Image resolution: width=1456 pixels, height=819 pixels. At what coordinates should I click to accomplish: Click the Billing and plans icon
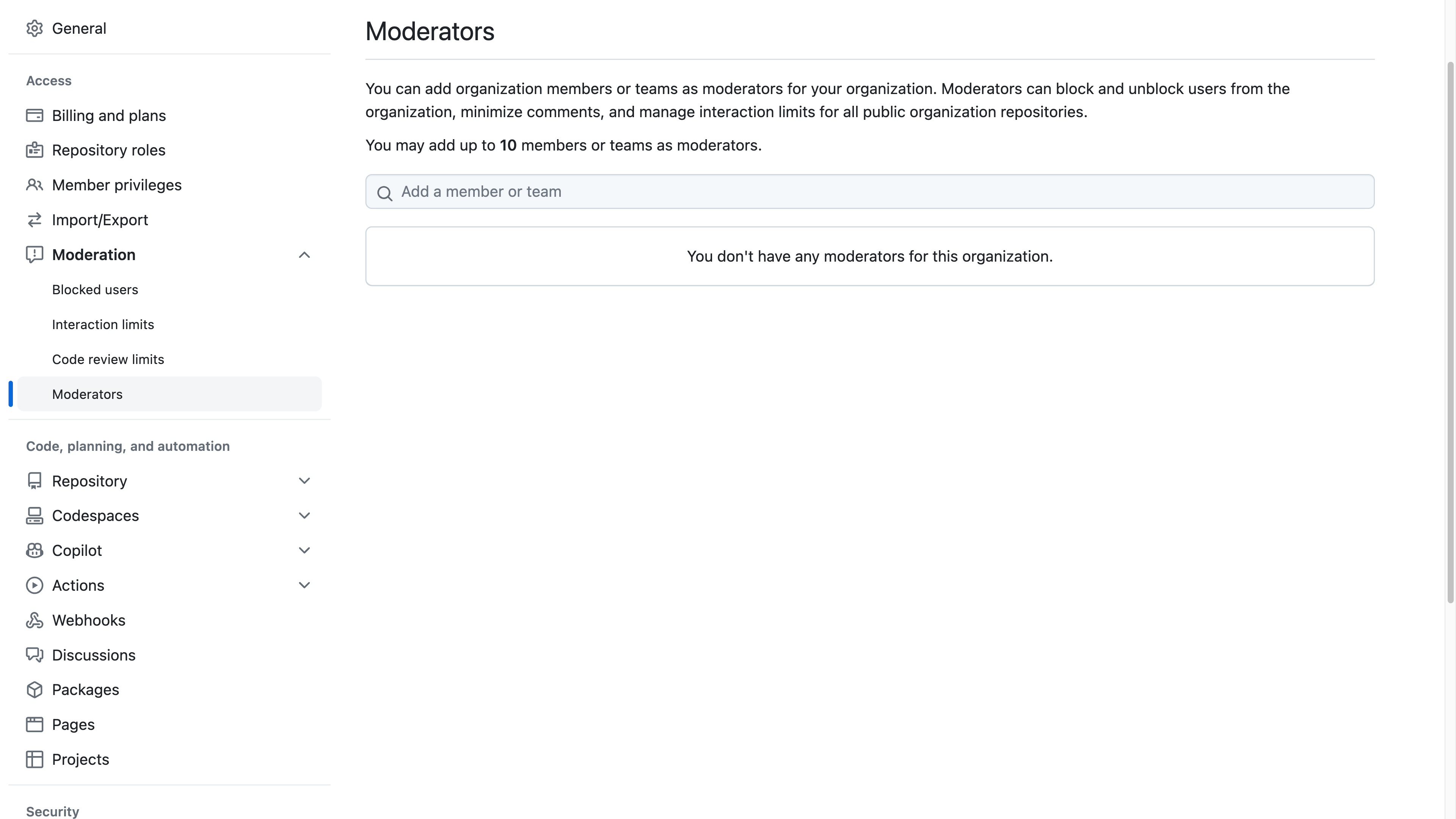(x=34, y=115)
